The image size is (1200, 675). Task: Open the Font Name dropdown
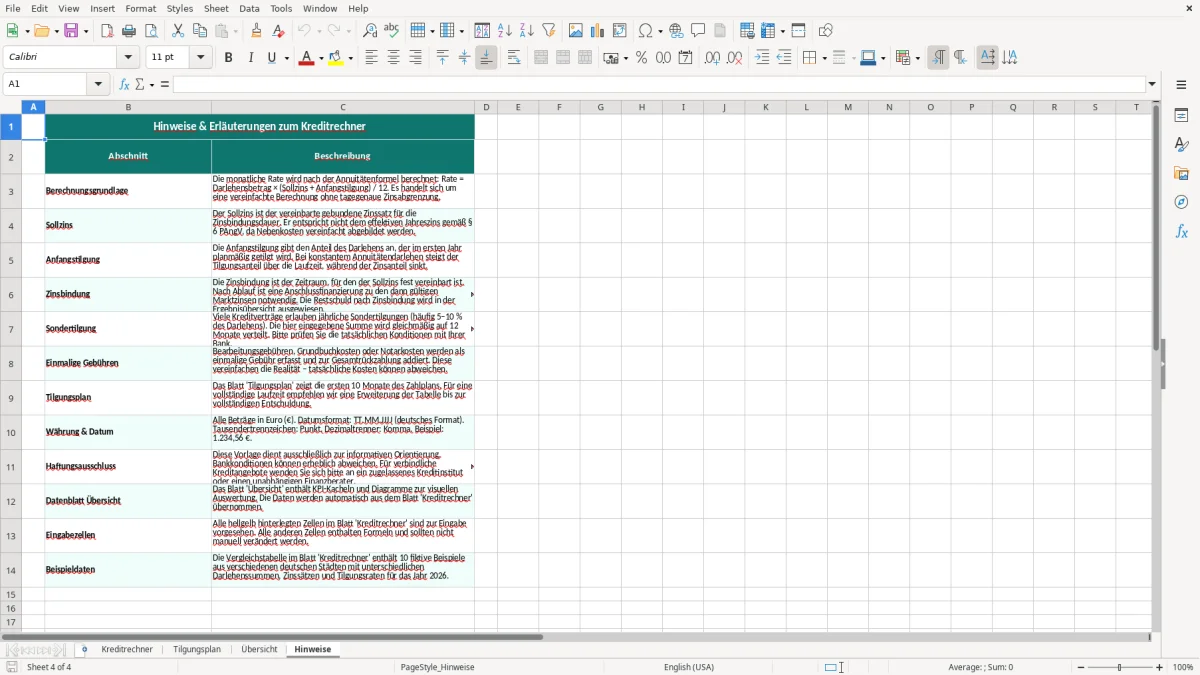point(129,58)
